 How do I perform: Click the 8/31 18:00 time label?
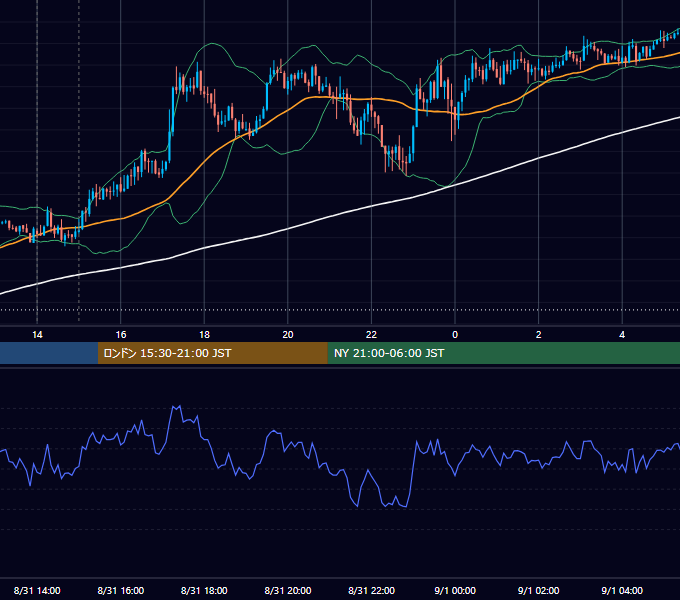(x=204, y=590)
